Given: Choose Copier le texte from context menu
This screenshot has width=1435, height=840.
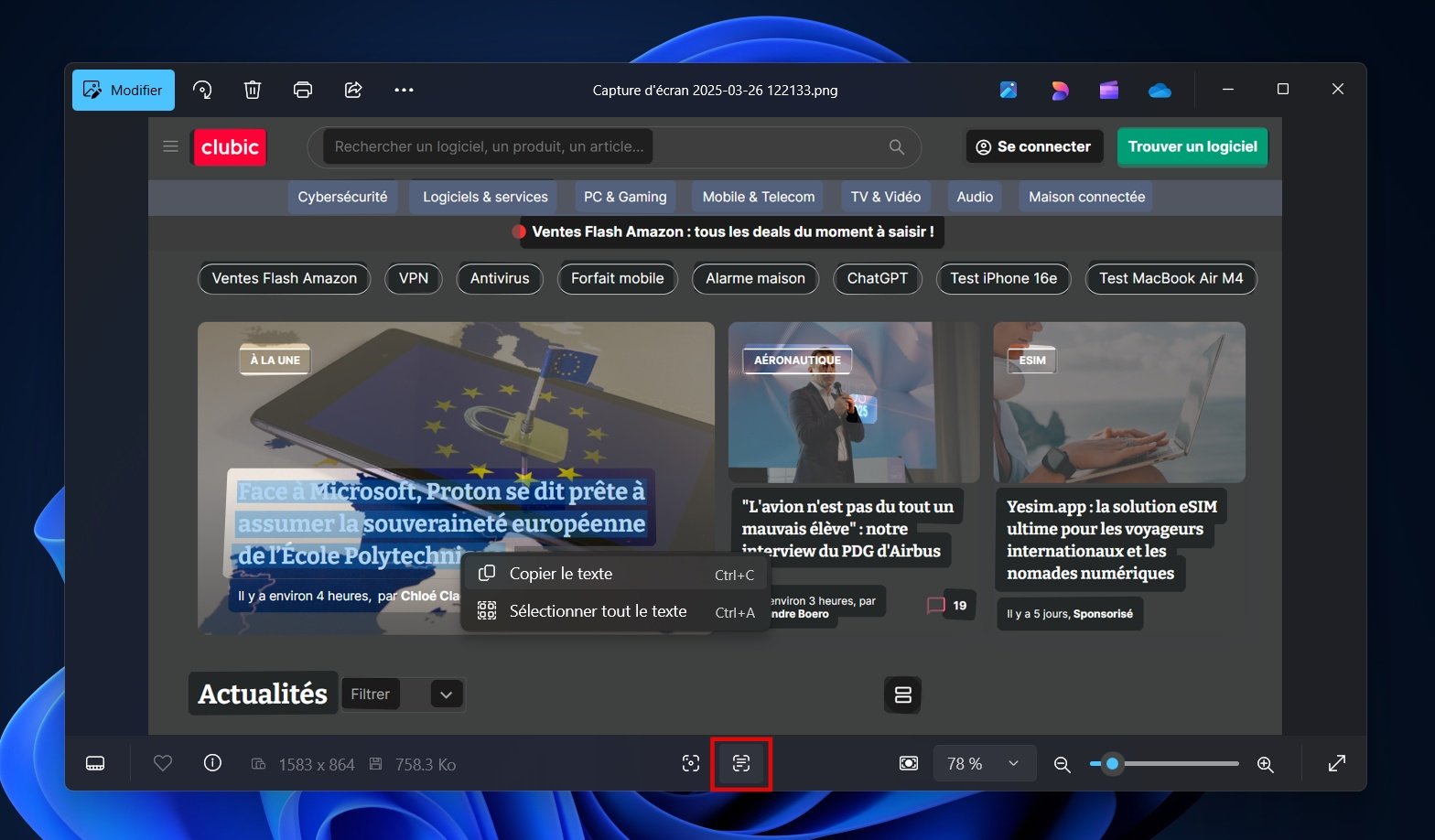Looking at the screenshot, I should click(x=615, y=574).
